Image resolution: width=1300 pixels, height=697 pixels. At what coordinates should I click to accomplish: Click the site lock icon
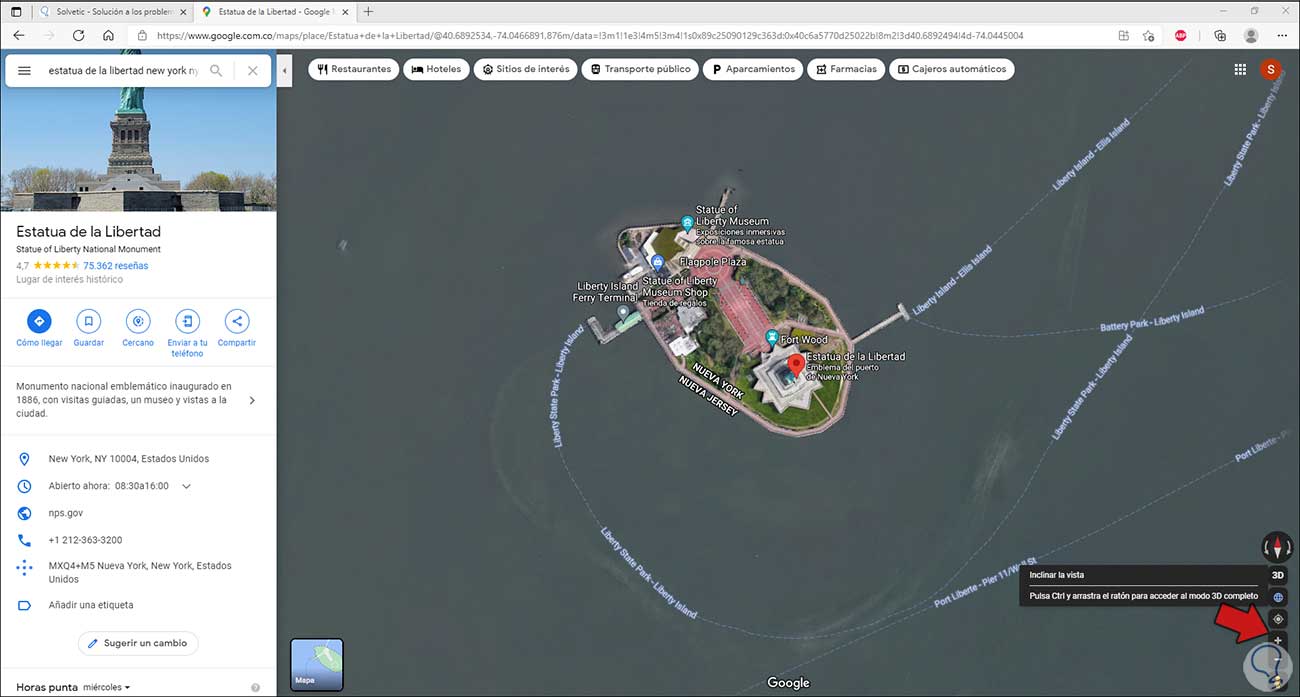[x=142, y=35]
